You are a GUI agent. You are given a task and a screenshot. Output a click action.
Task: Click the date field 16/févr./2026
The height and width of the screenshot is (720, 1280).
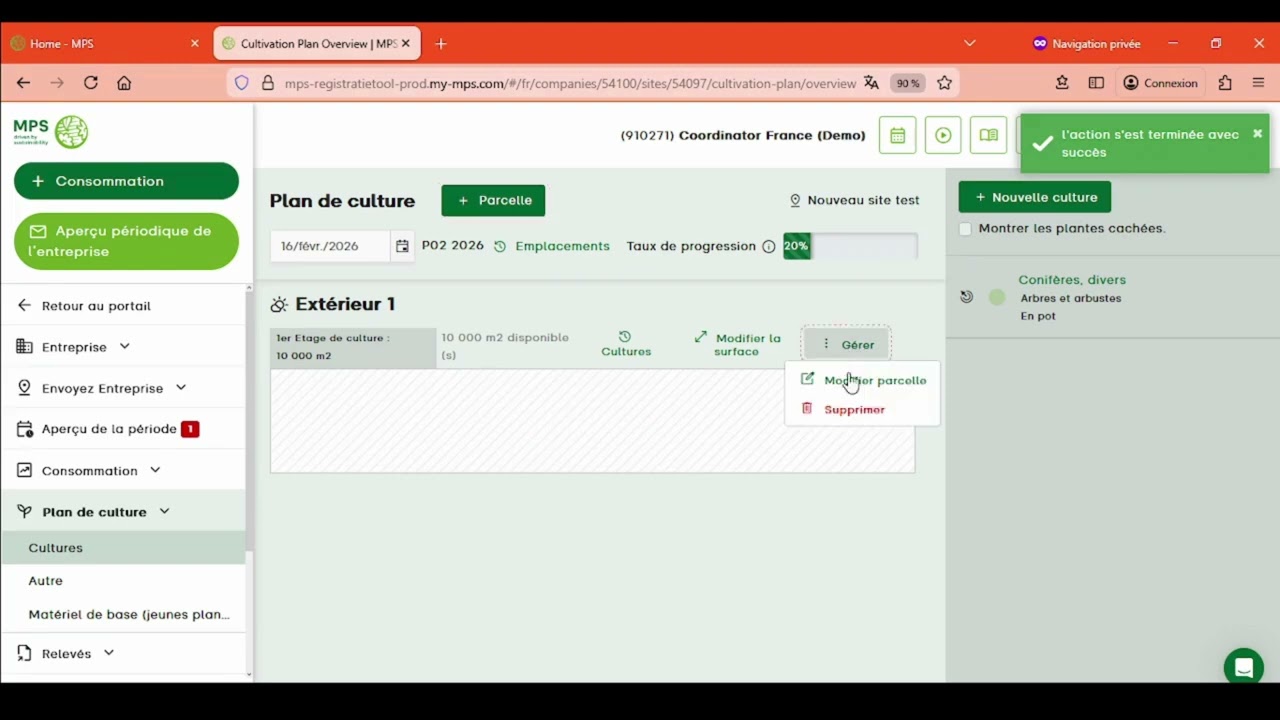[329, 246]
